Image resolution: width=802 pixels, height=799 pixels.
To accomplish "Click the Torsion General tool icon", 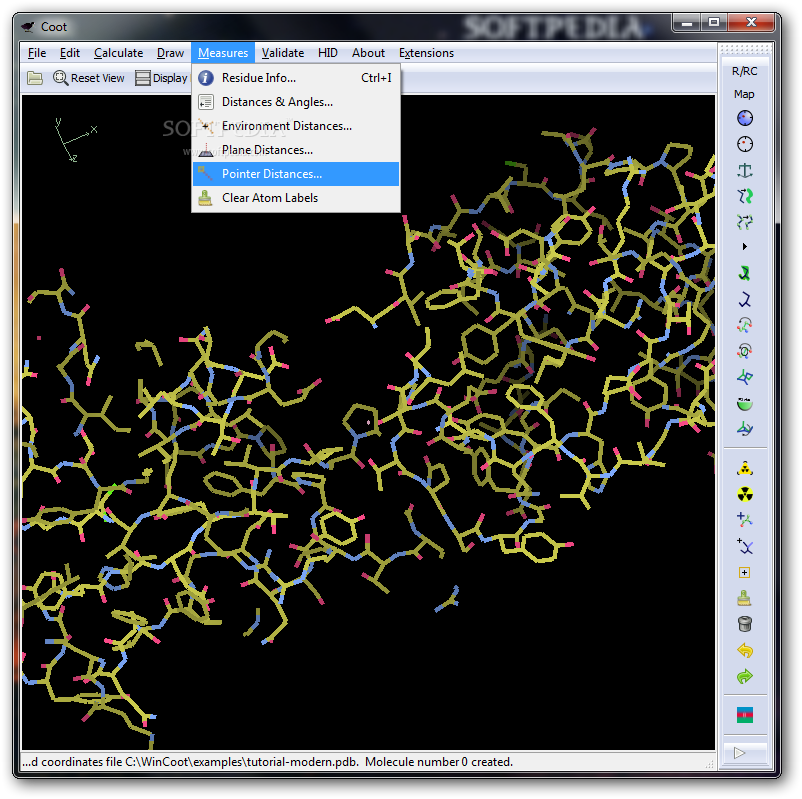I will pyautogui.click(x=745, y=351).
